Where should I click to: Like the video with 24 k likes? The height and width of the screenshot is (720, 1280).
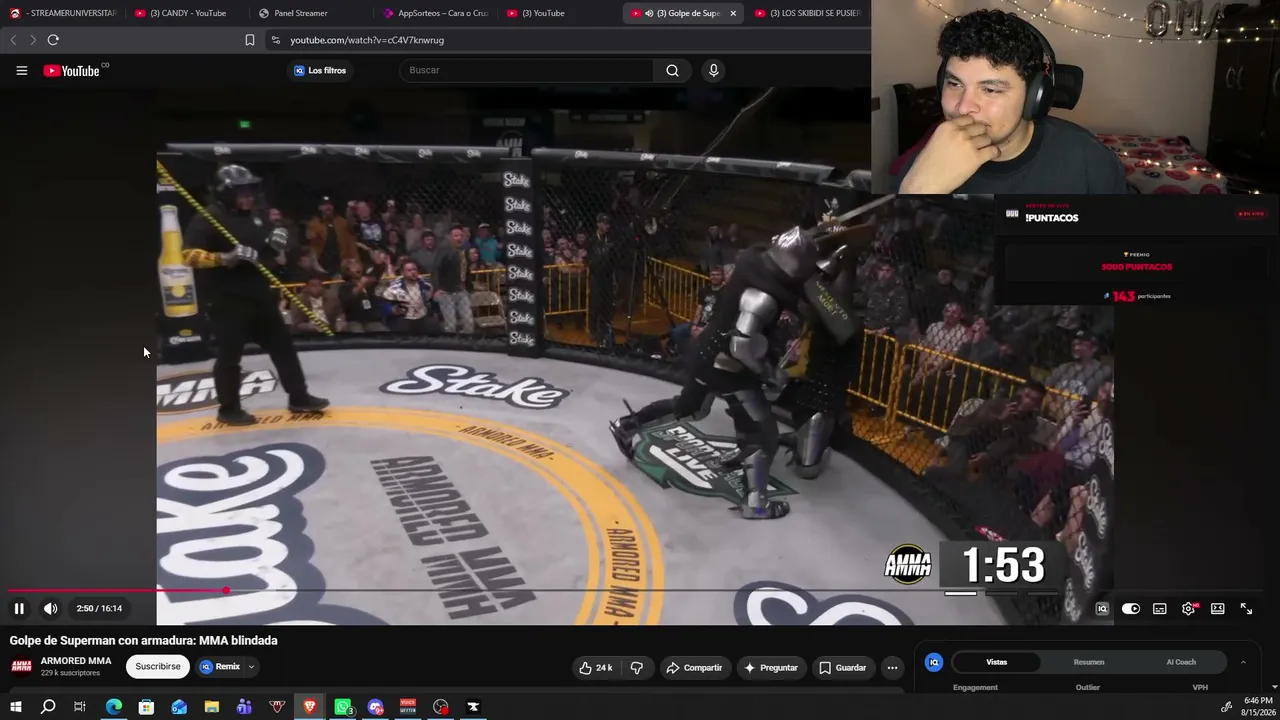[595, 668]
